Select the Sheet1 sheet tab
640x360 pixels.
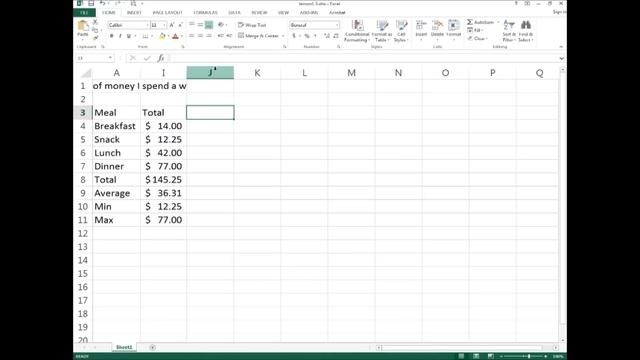point(124,347)
